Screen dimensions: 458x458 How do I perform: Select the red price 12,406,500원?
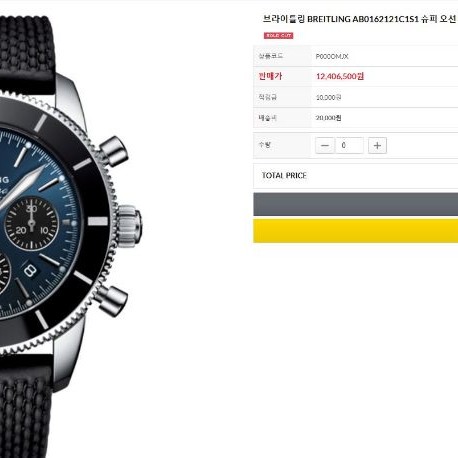pyautogui.click(x=340, y=76)
